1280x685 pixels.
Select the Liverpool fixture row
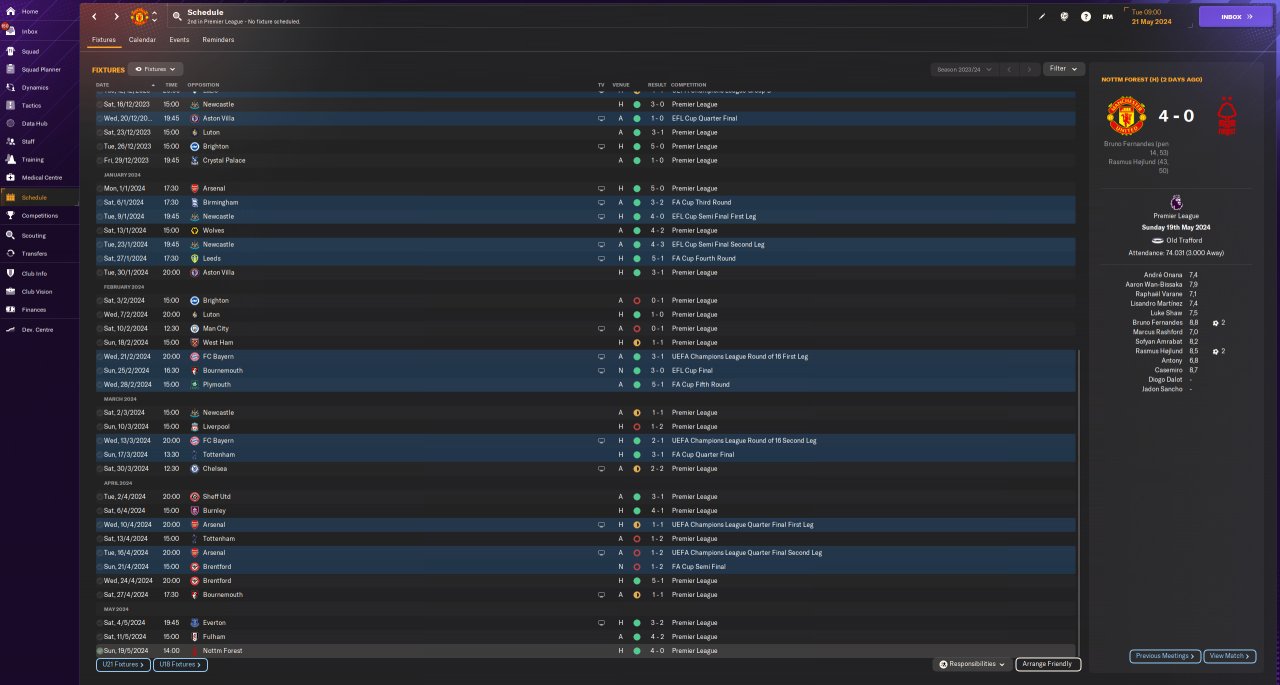(585, 427)
